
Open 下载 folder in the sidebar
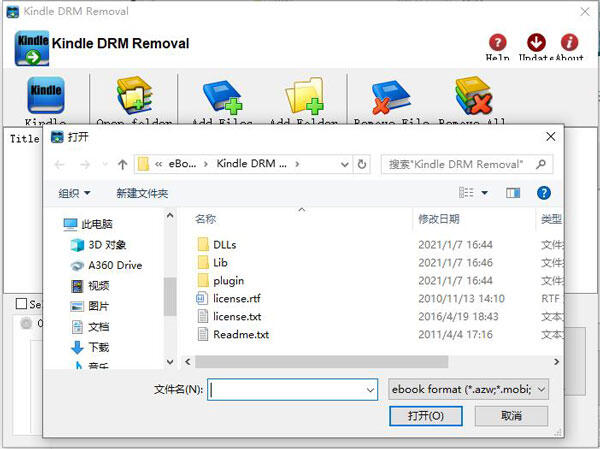click(91, 347)
